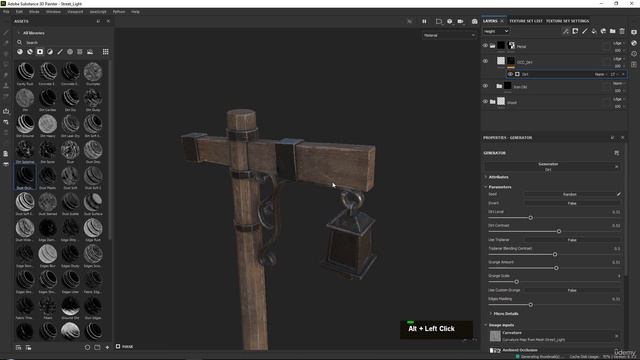Hide the Metal layer group
The width and height of the screenshot is (640, 360).
coord(485,46)
